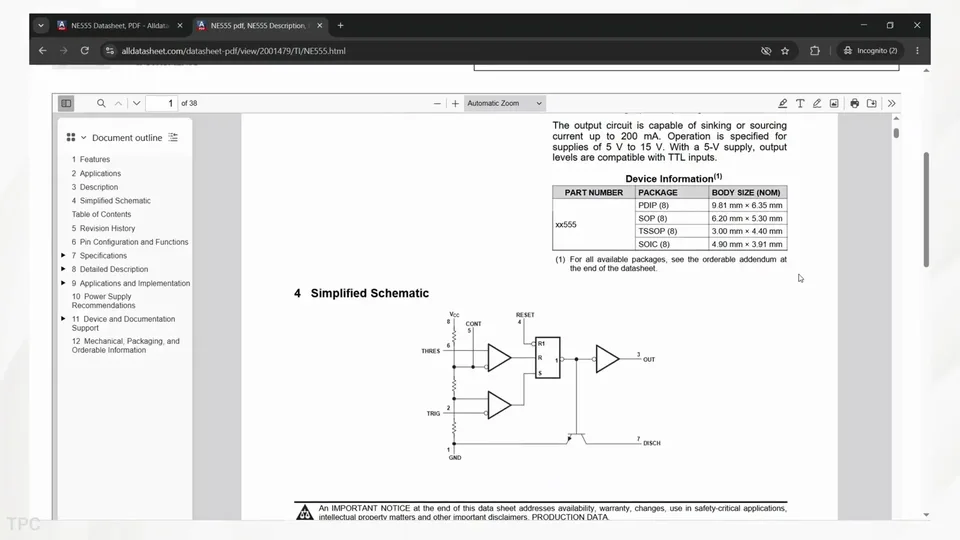Image resolution: width=960 pixels, height=540 pixels.
Task: Open the find-in-document search icon
Action: 101,103
